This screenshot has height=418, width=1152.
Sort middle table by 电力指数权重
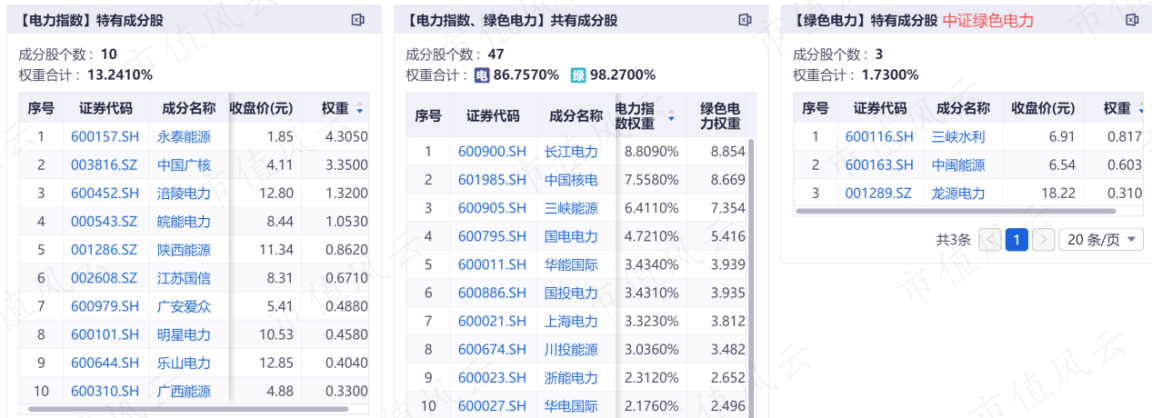(671, 115)
